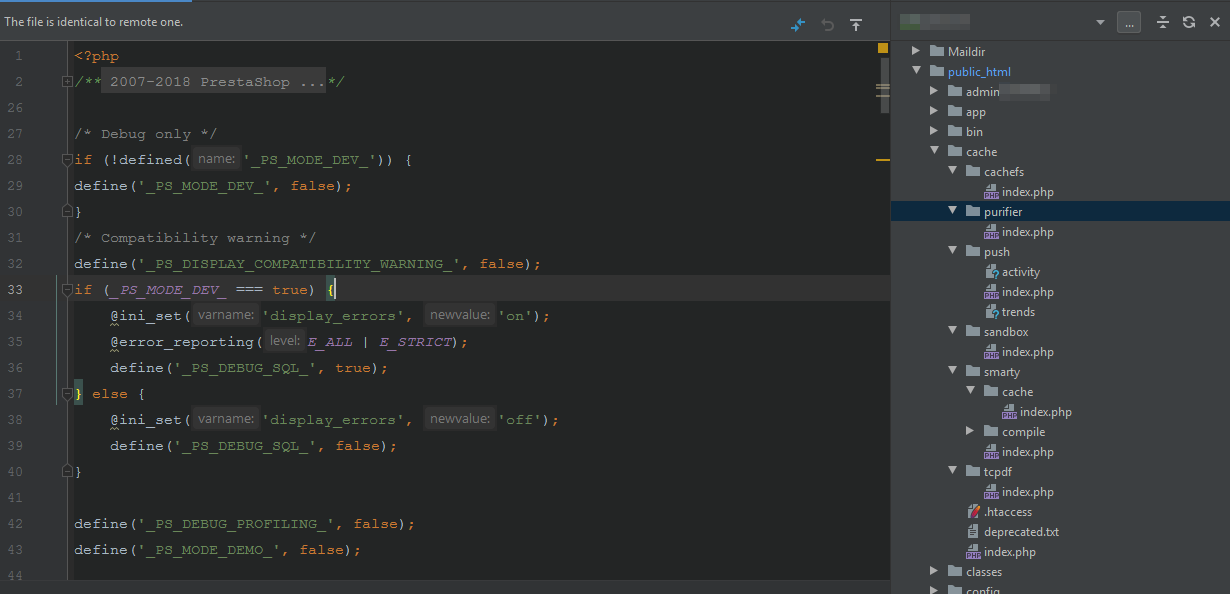This screenshot has width=1230, height=594.
Task: Expand the classes folder
Action: [x=933, y=572]
